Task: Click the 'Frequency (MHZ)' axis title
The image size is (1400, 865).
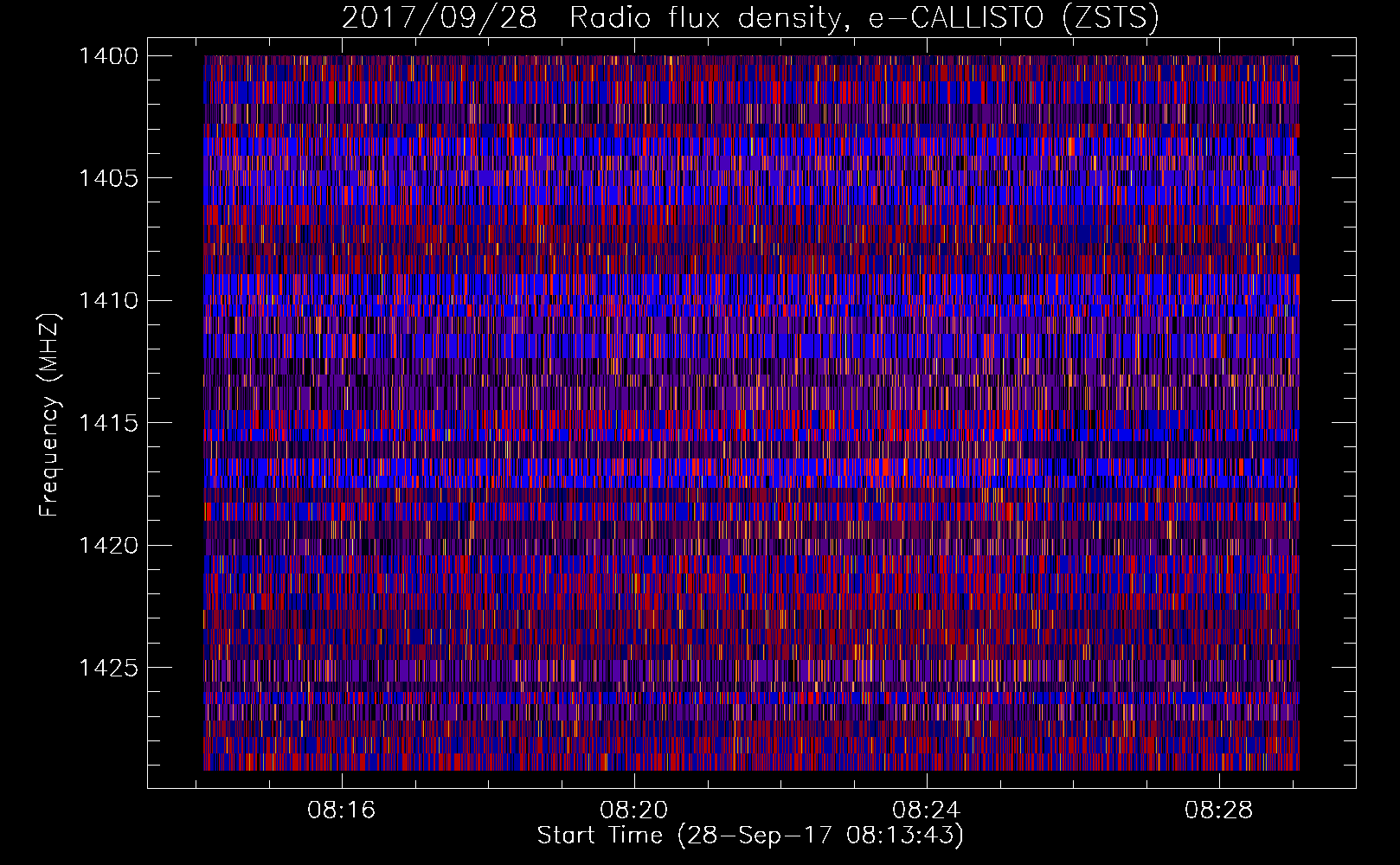Action: point(50,415)
